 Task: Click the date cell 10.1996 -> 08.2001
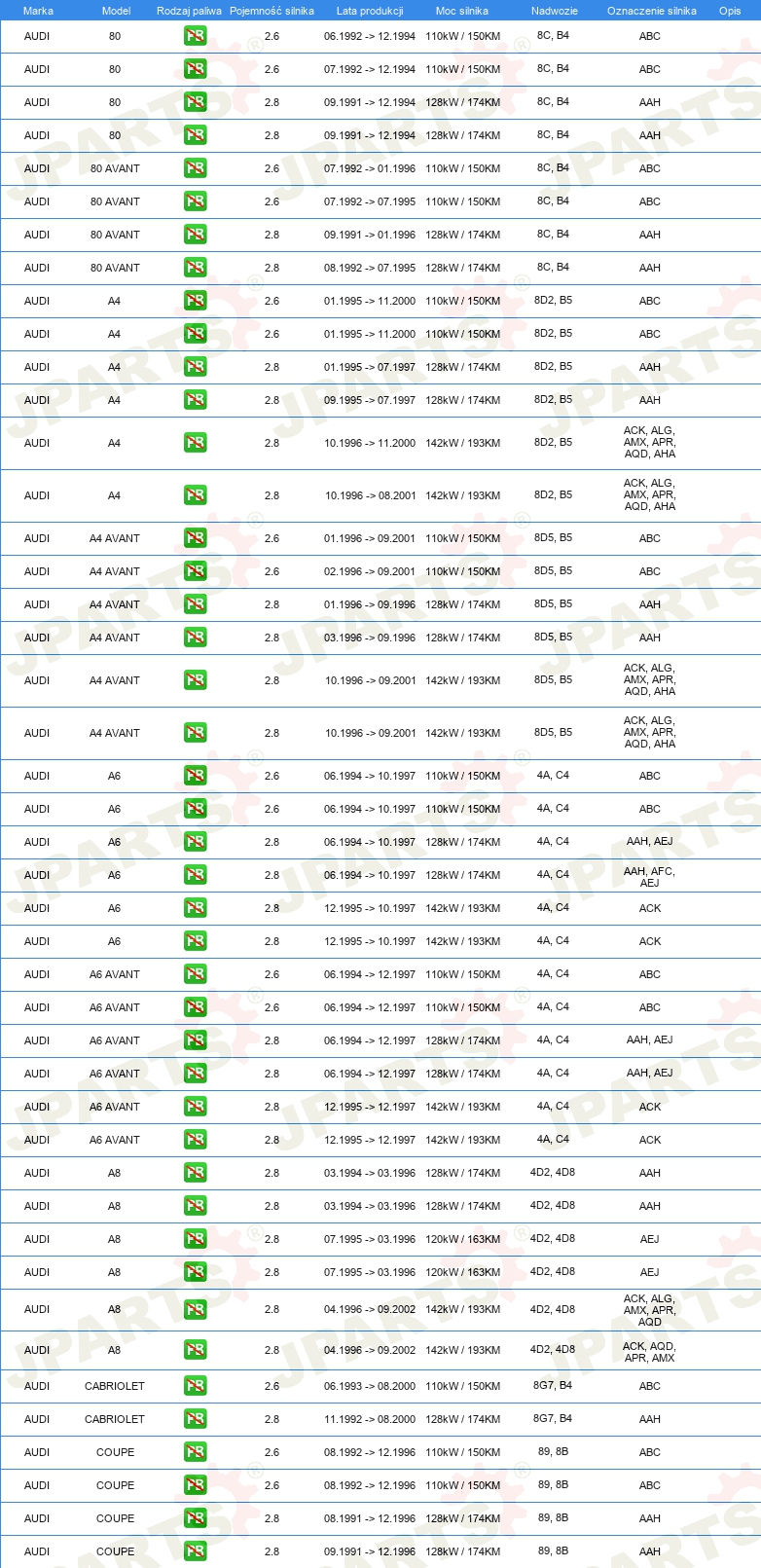tap(371, 495)
